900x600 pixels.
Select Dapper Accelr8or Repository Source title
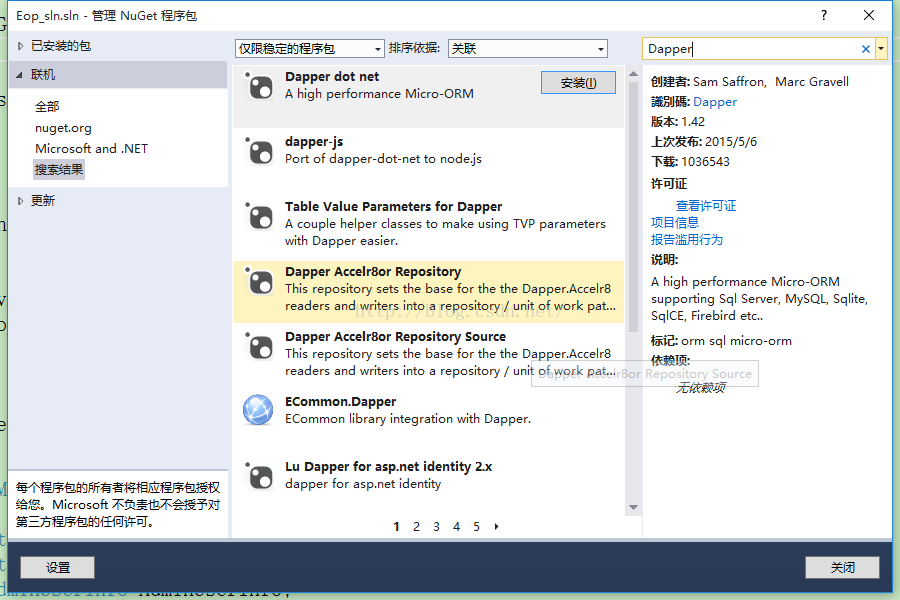tap(395, 336)
